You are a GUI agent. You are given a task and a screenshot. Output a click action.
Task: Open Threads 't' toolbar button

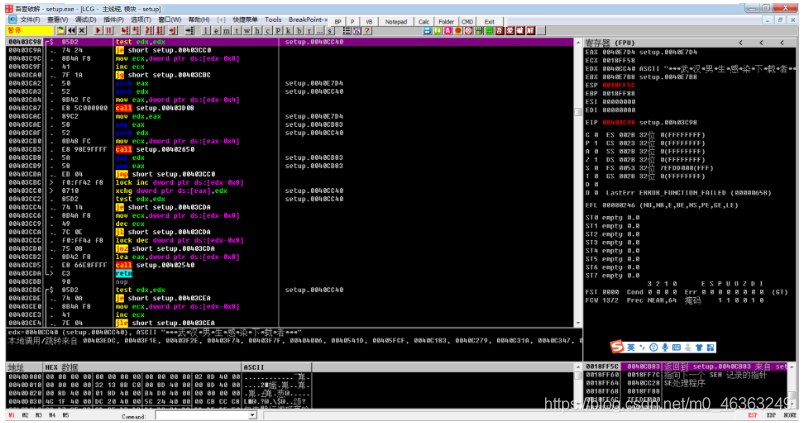pos(237,31)
